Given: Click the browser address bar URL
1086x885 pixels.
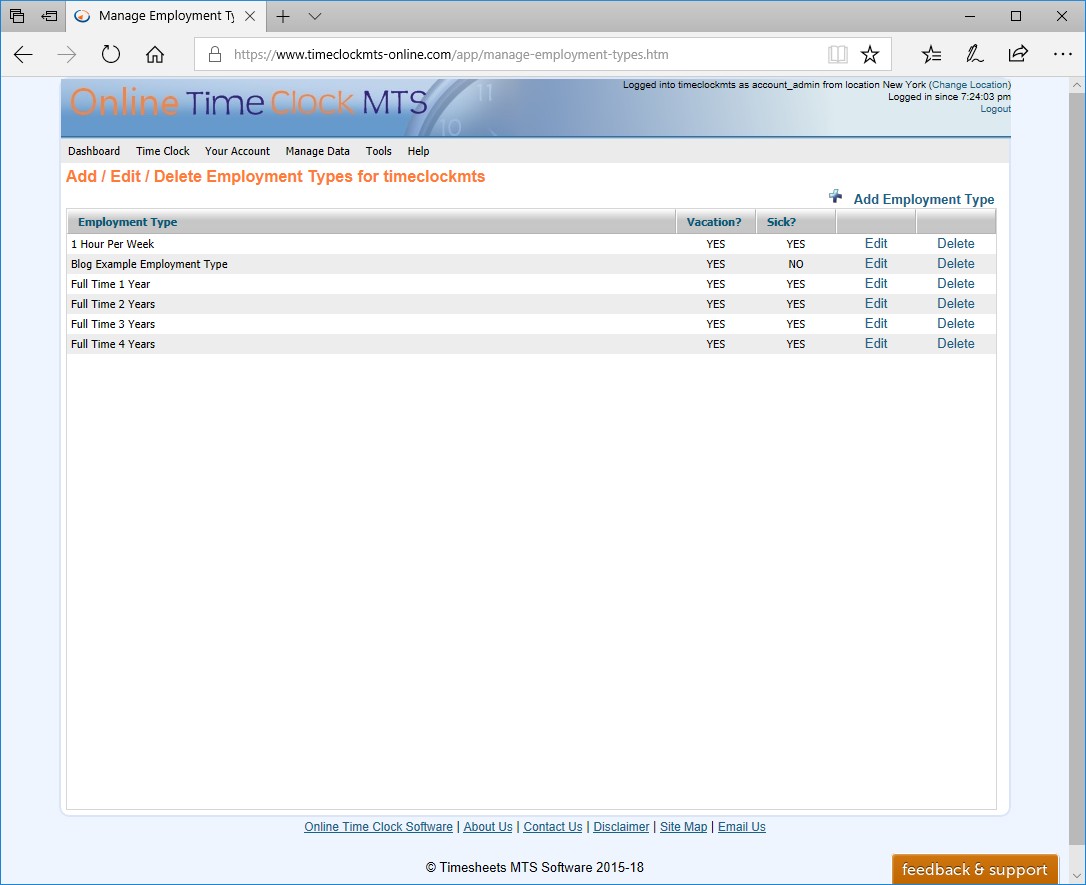Looking at the screenshot, I should click(451, 54).
